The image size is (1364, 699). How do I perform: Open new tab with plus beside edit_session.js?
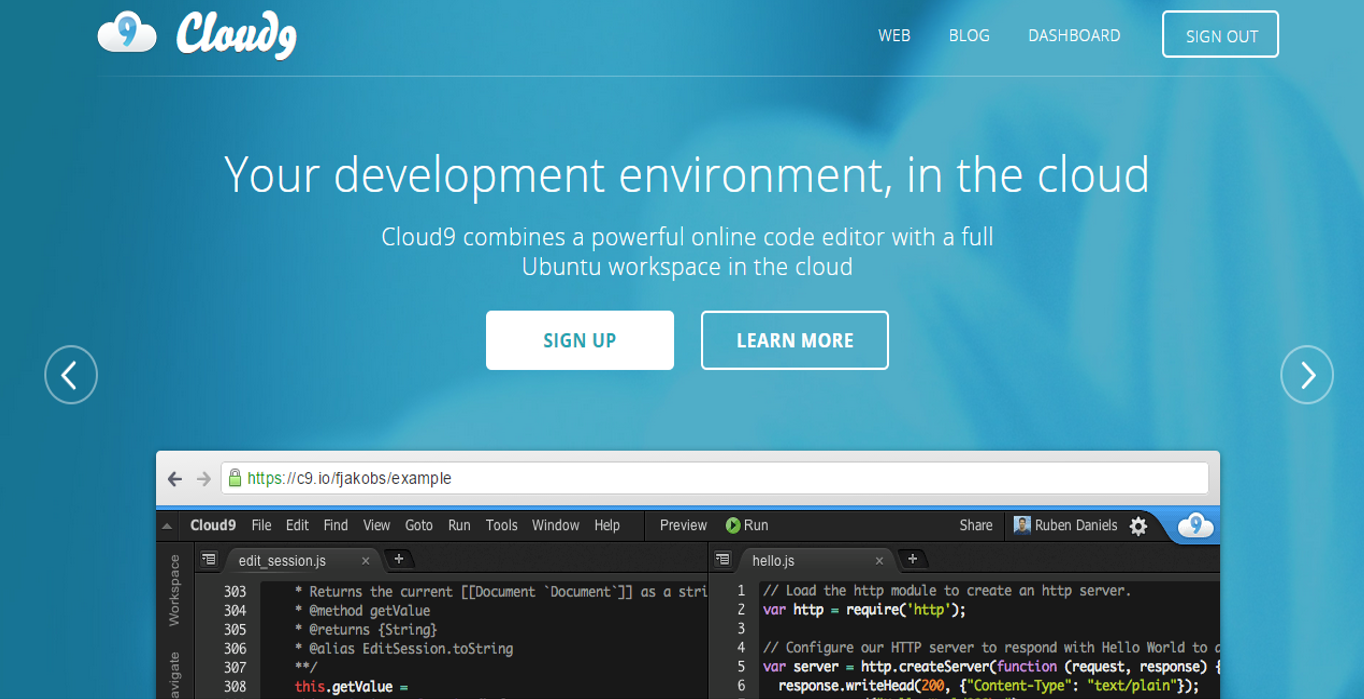click(398, 559)
